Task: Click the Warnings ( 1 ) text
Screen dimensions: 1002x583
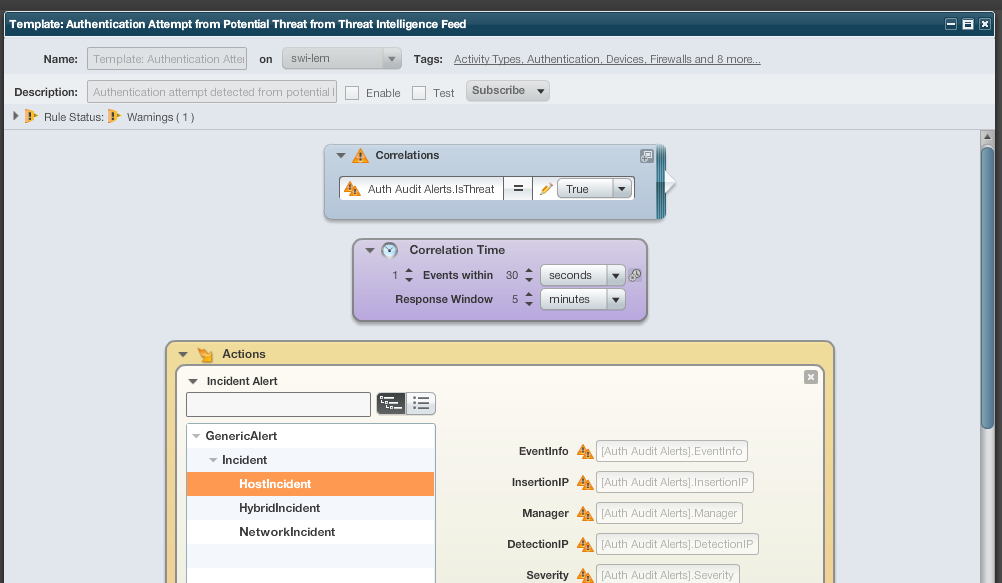Action: click(160, 117)
